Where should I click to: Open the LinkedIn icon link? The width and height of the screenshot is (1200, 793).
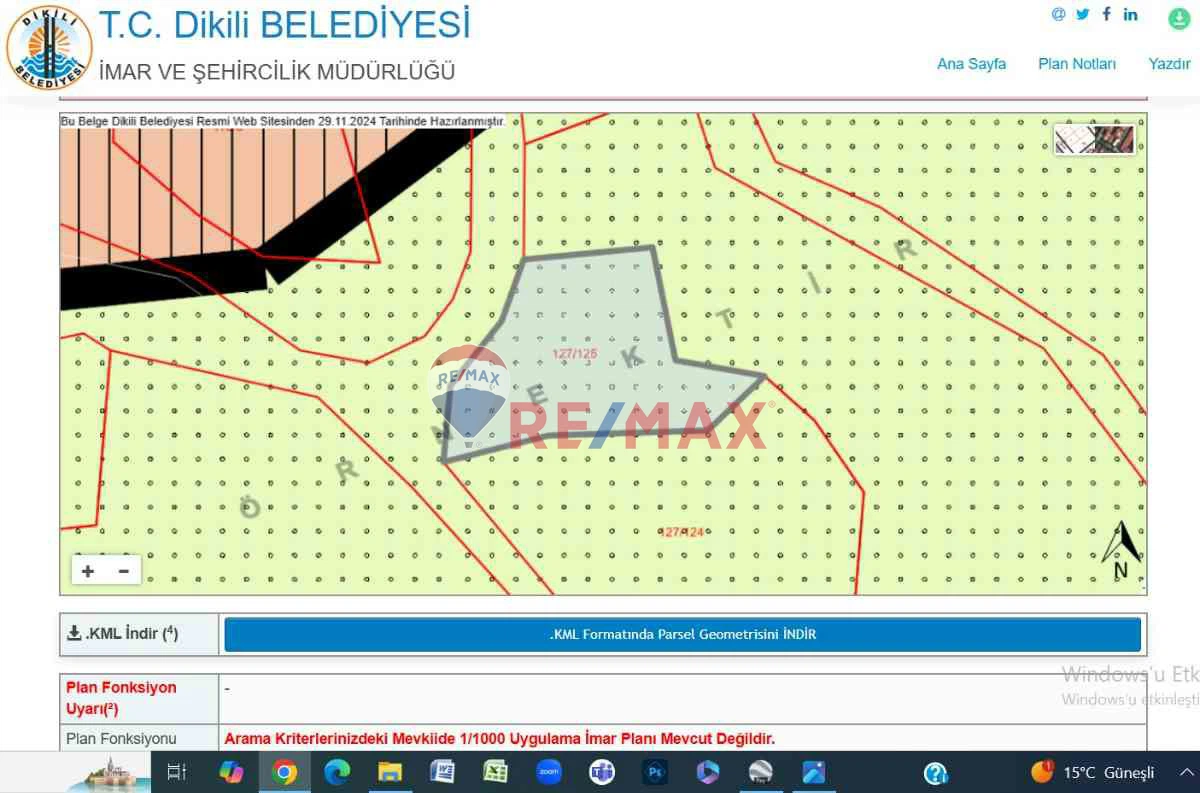pos(1131,14)
